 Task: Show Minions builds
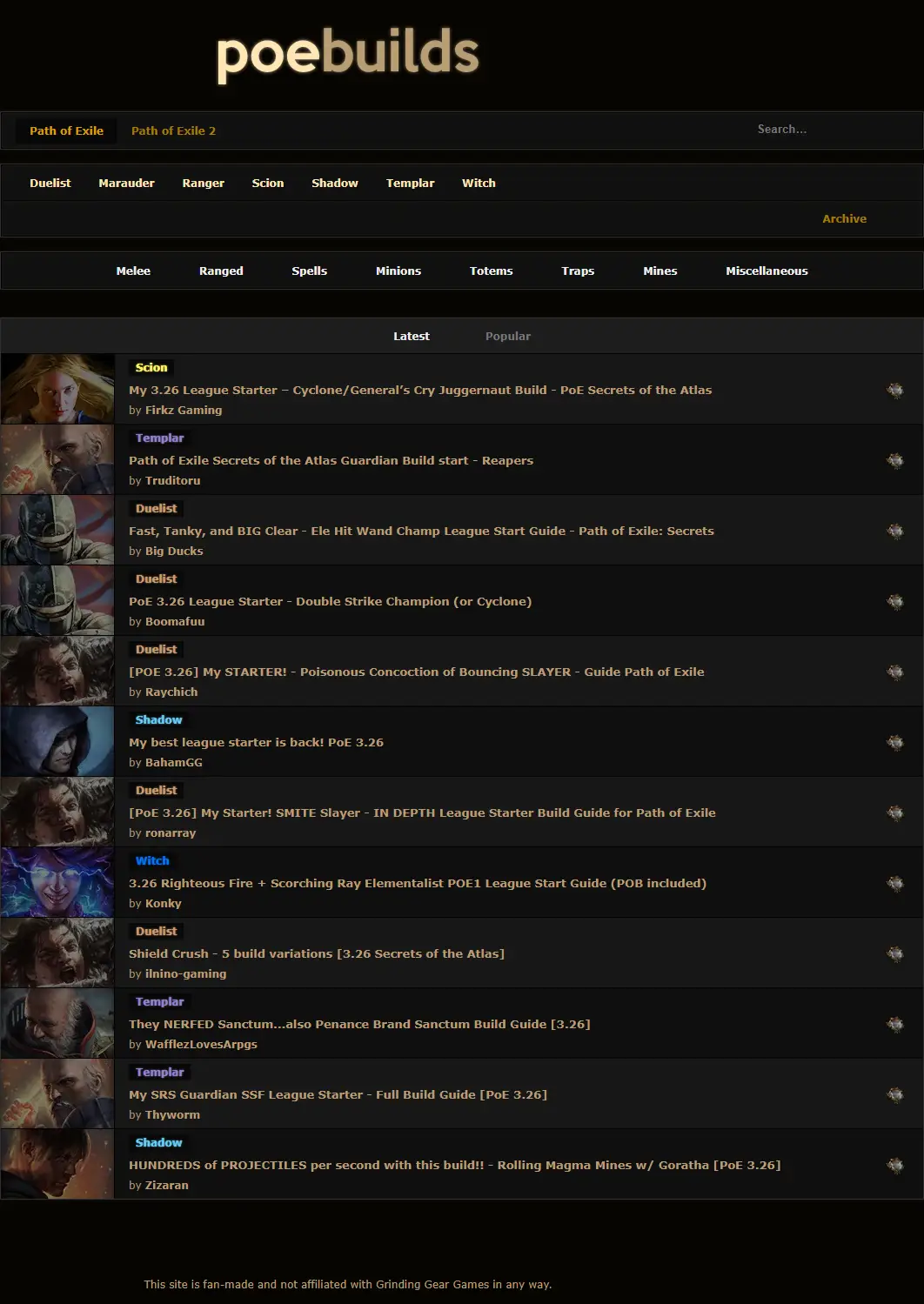click(398, 271)
